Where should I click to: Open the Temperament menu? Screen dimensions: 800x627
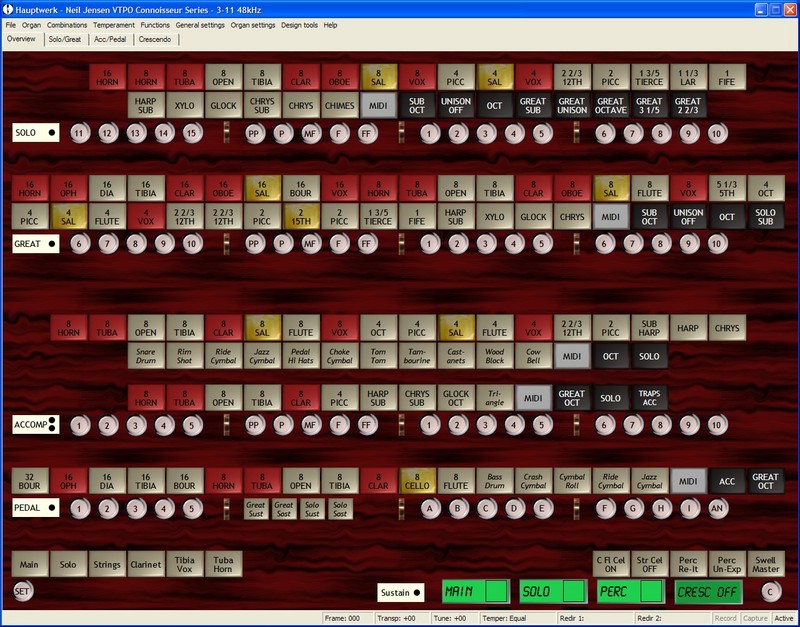113,24
